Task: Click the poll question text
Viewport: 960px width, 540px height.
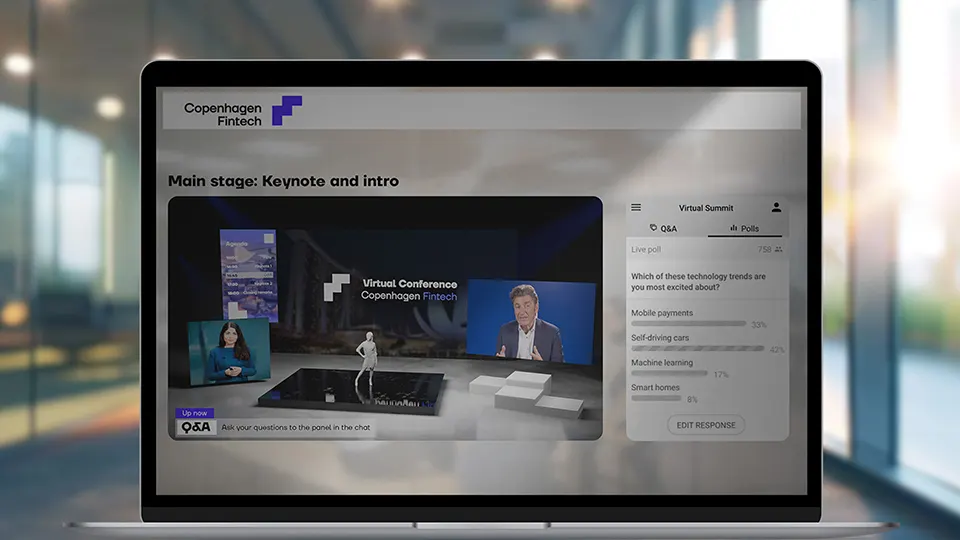Action: click(699, 282)
